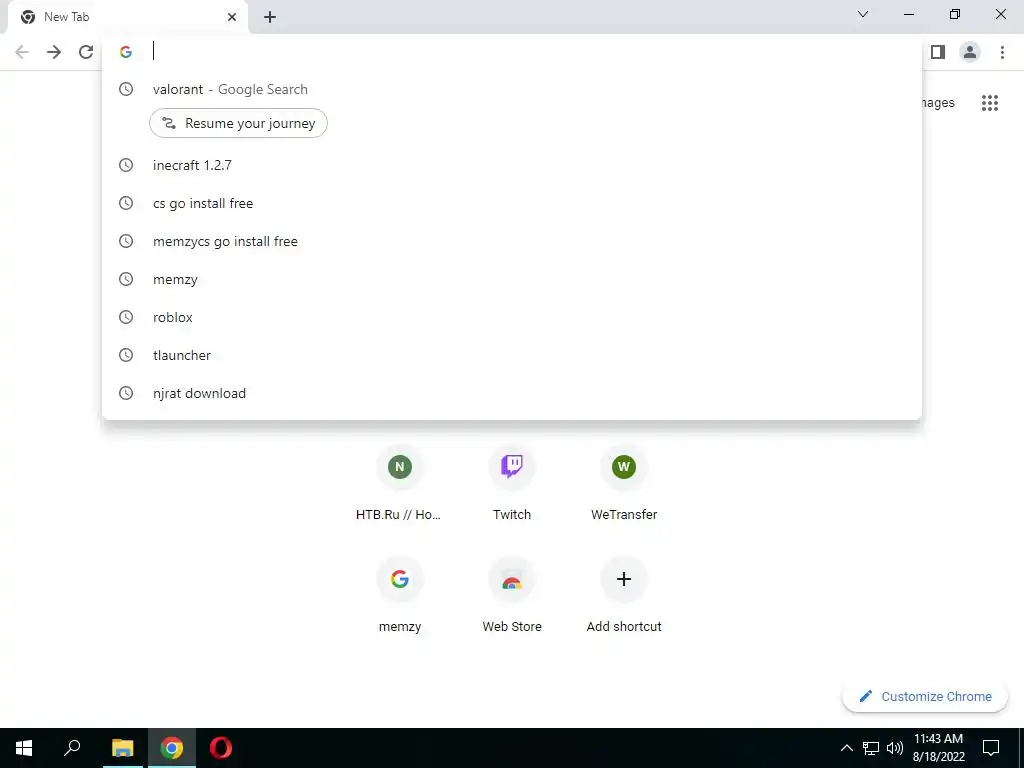The image size is (1024, 768).
Task: Close the New Tab tab
Action: click(x=232, y=17)
